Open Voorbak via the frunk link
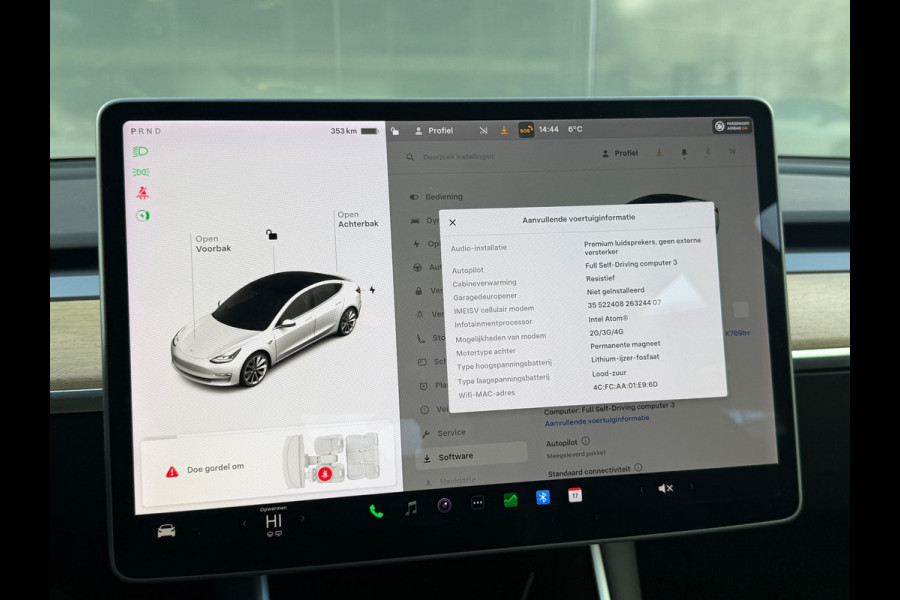The height and width of the screenshot is (600, 900). (x=213, y=243)
